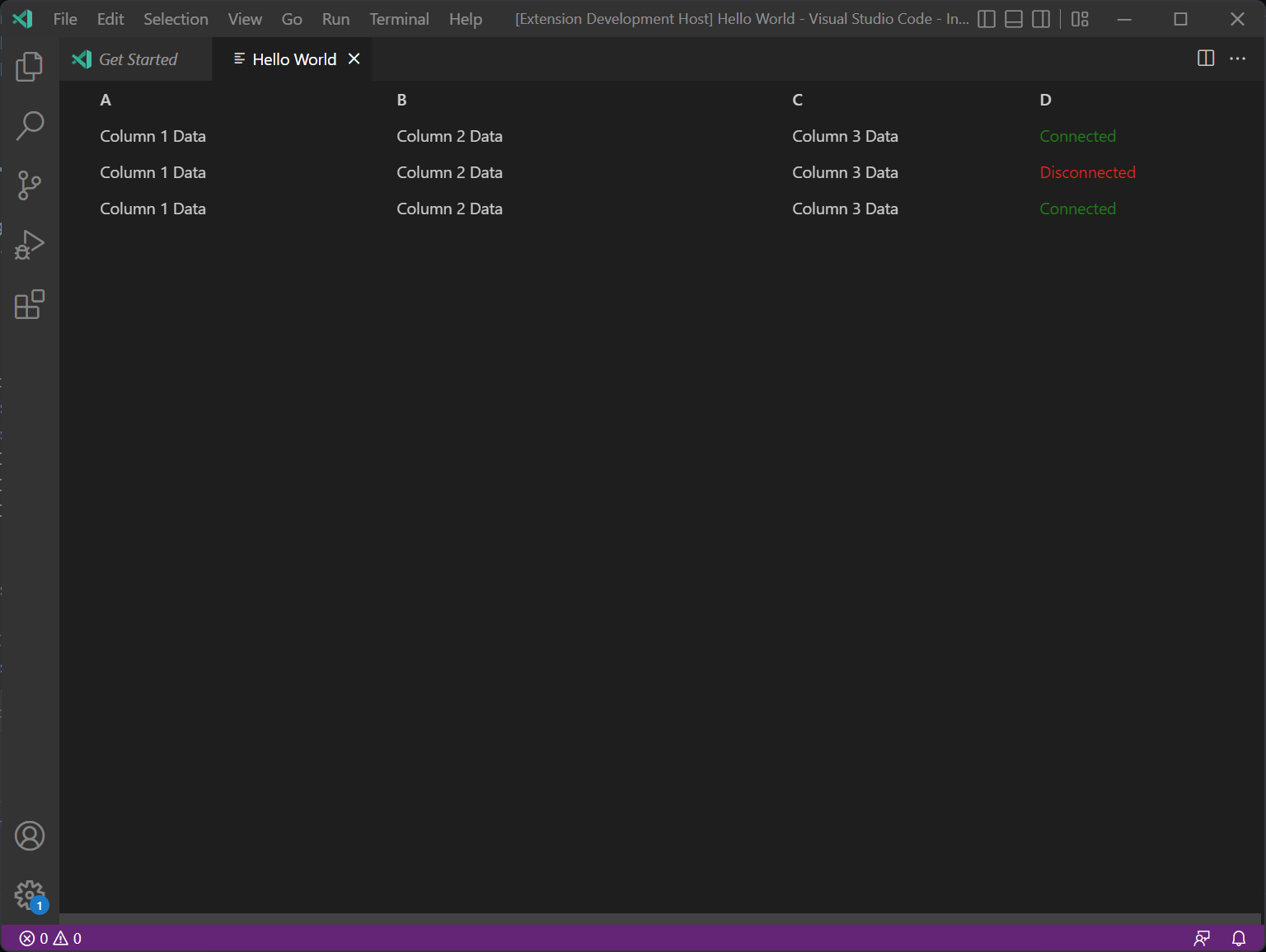Open the Extensions view
This screenshot has height=952, width=1266.
coord(30,304)
